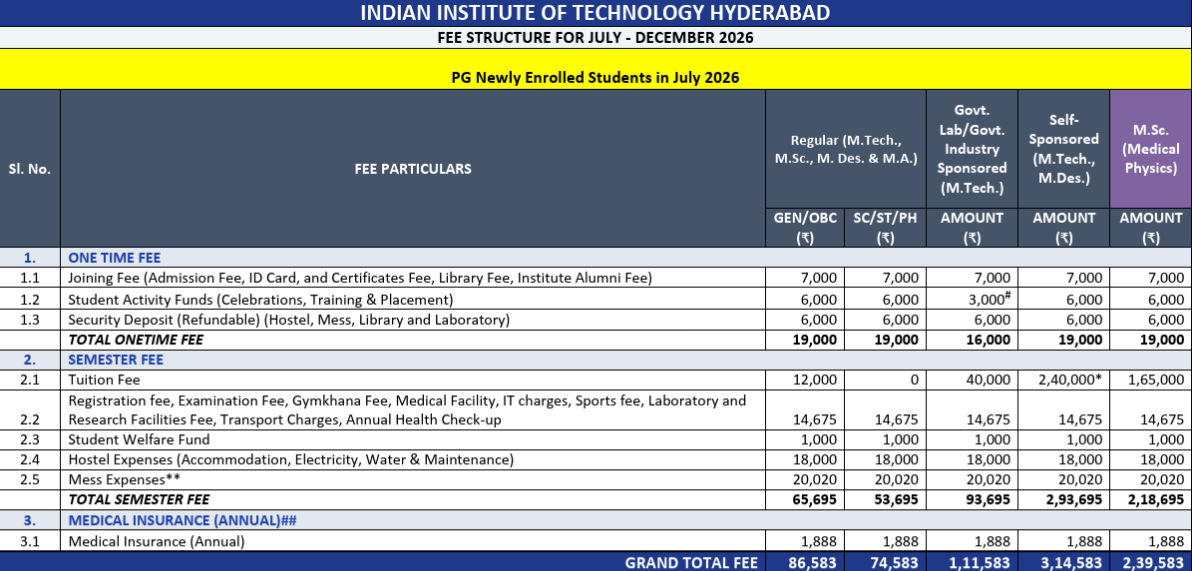Click serial number '1.3' cell
The image size is (1192, 571).
pos(30,320)
